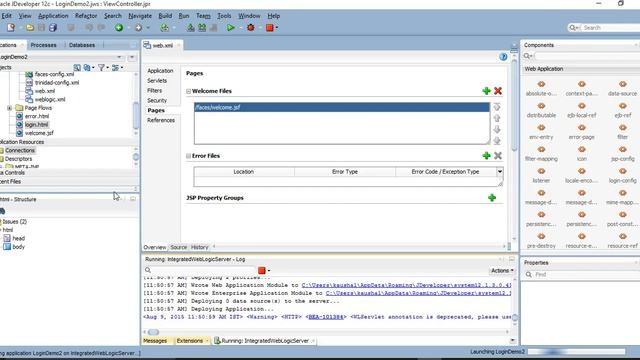Select the pre-destroy component icon

pos(541,236)
